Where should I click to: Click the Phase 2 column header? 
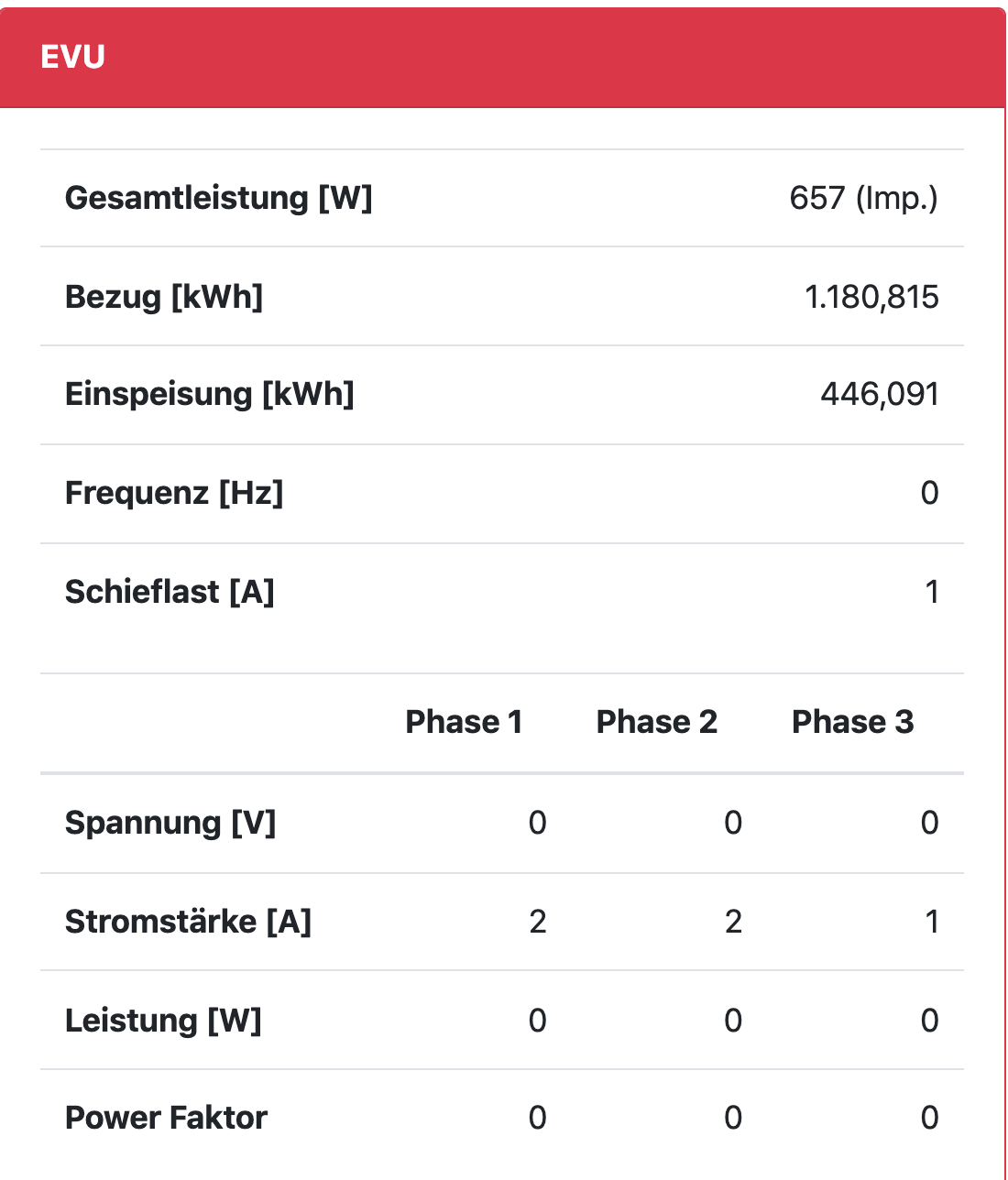pyautogui.click(x=656, y=722)
